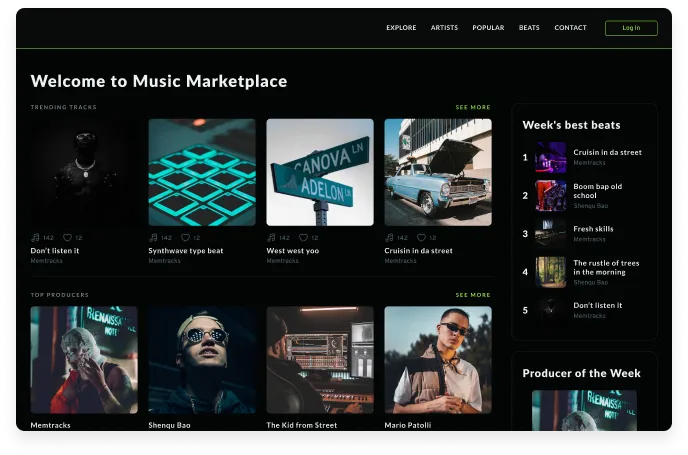Select Fresh skills beat thumbnail

(551, 234)
